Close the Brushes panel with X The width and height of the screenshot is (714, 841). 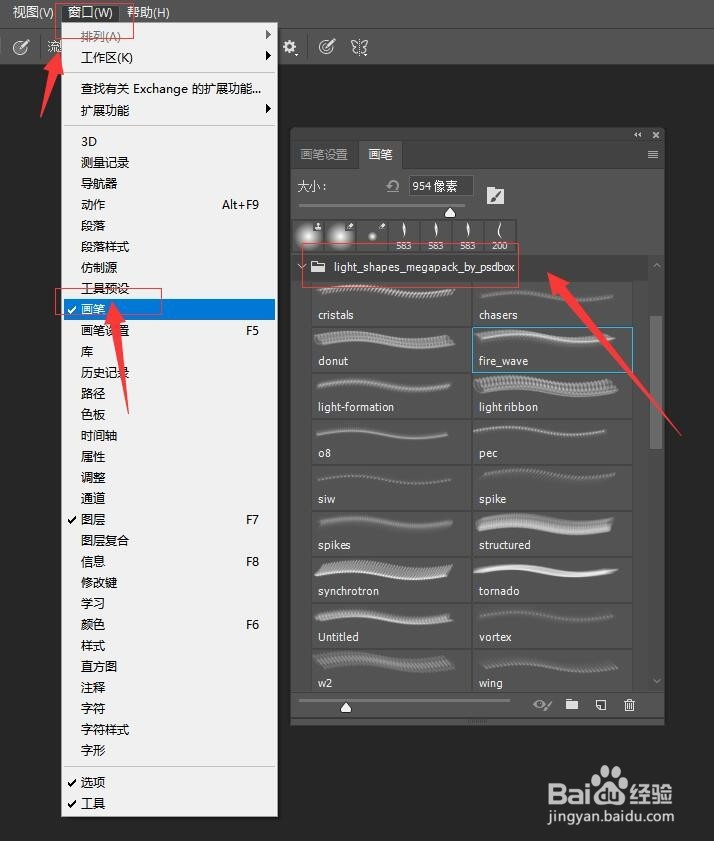(x=656, y=135)
